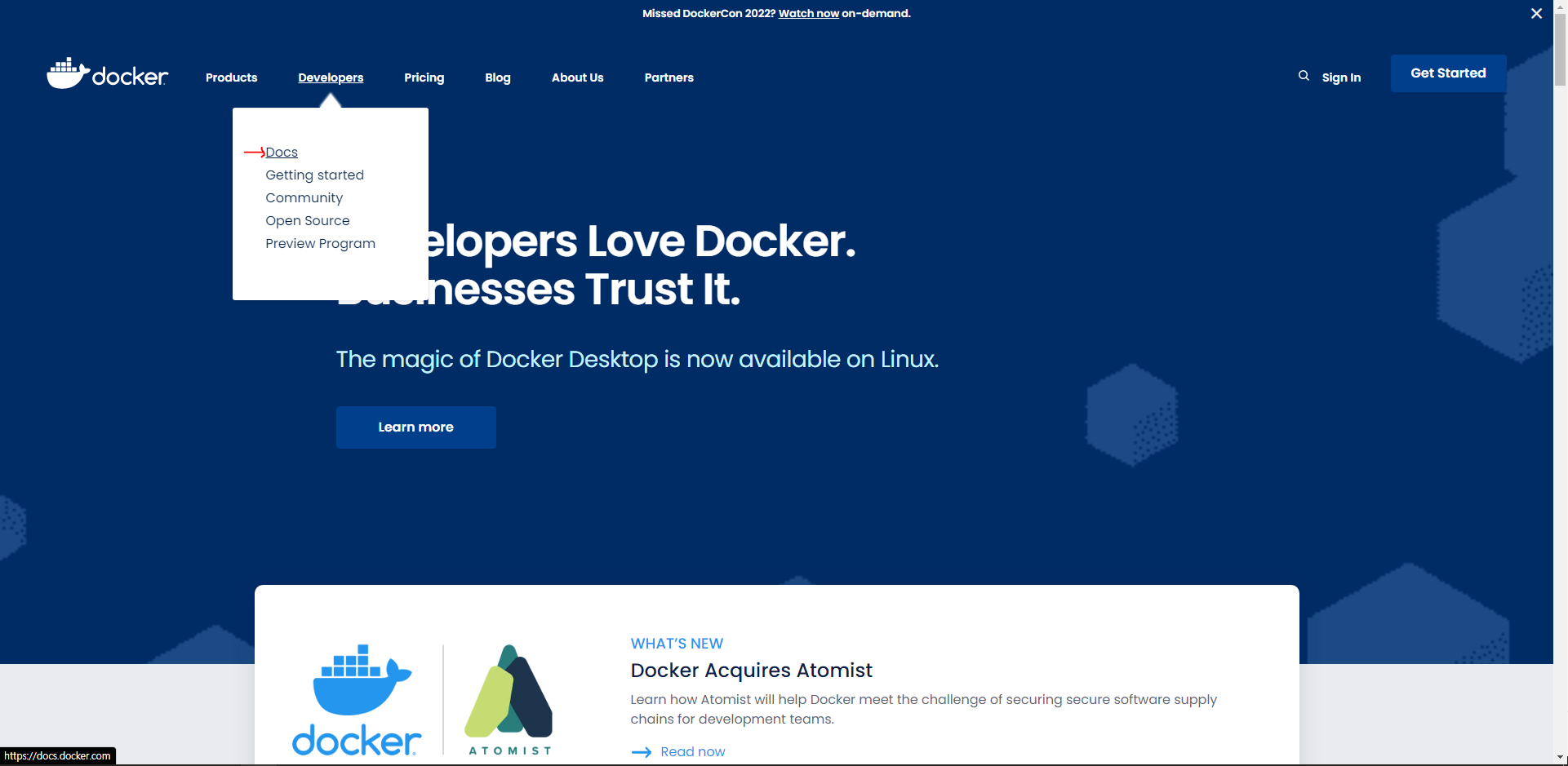
Task: Click the Docker Atomist logo image
Action: pos(422,700)
